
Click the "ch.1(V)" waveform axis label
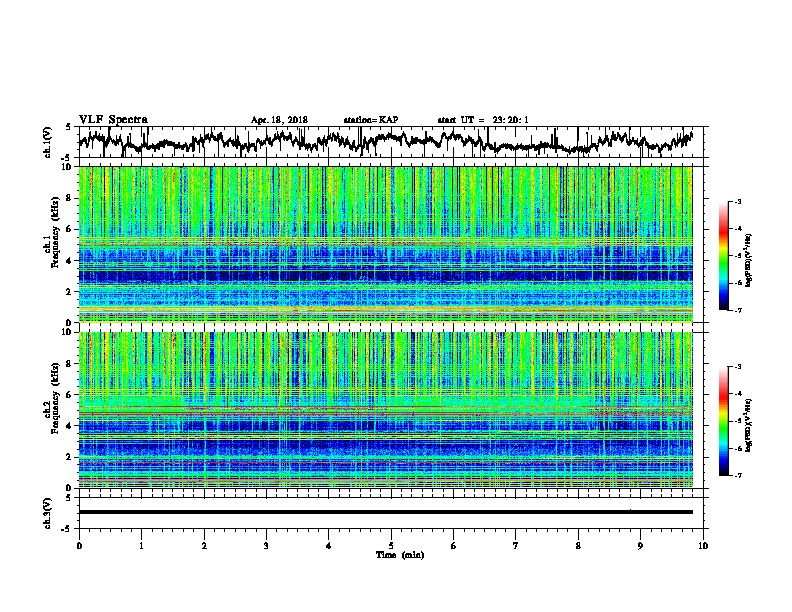[47, 142]
